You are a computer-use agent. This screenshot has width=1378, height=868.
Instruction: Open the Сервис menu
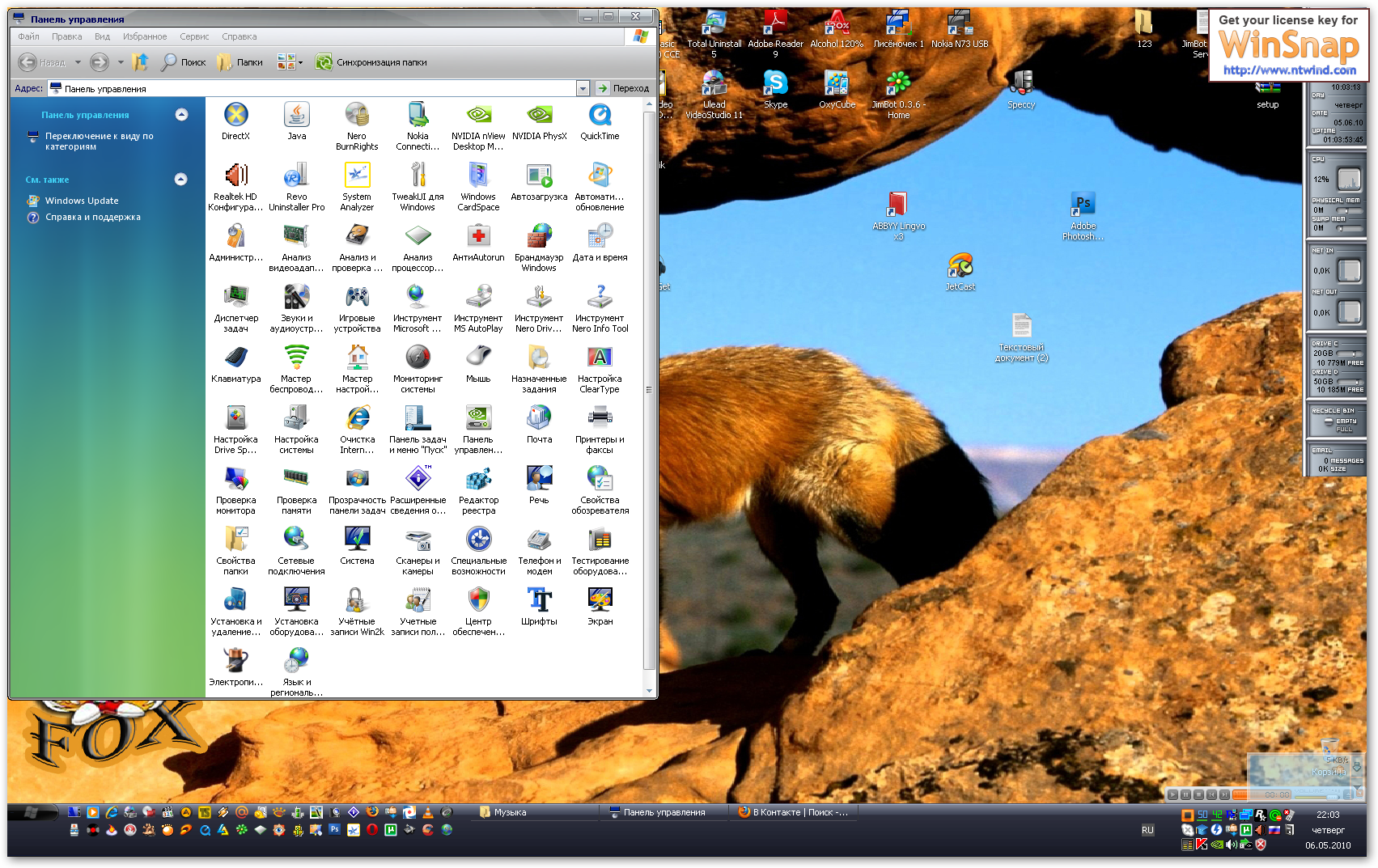(194, 36)
